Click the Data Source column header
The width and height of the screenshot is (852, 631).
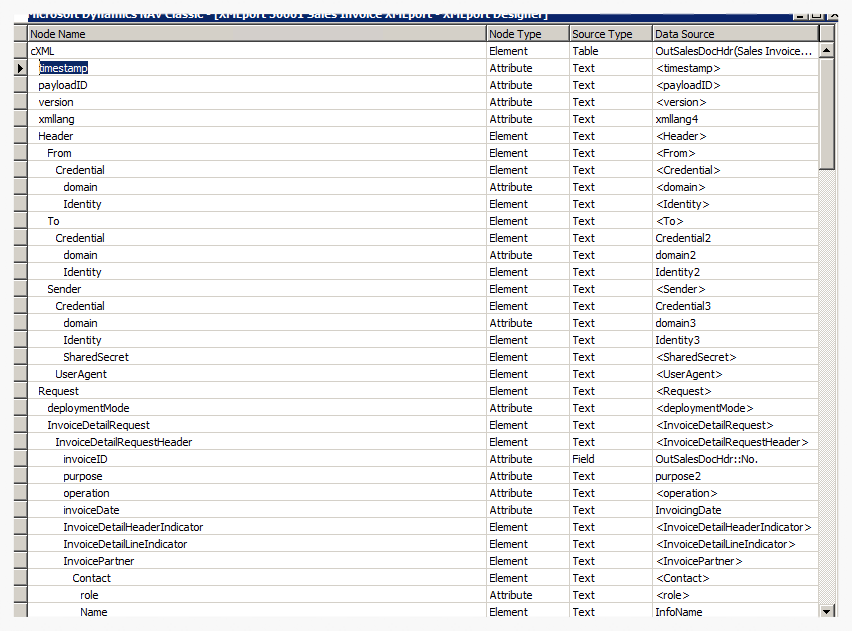[735, 34]
